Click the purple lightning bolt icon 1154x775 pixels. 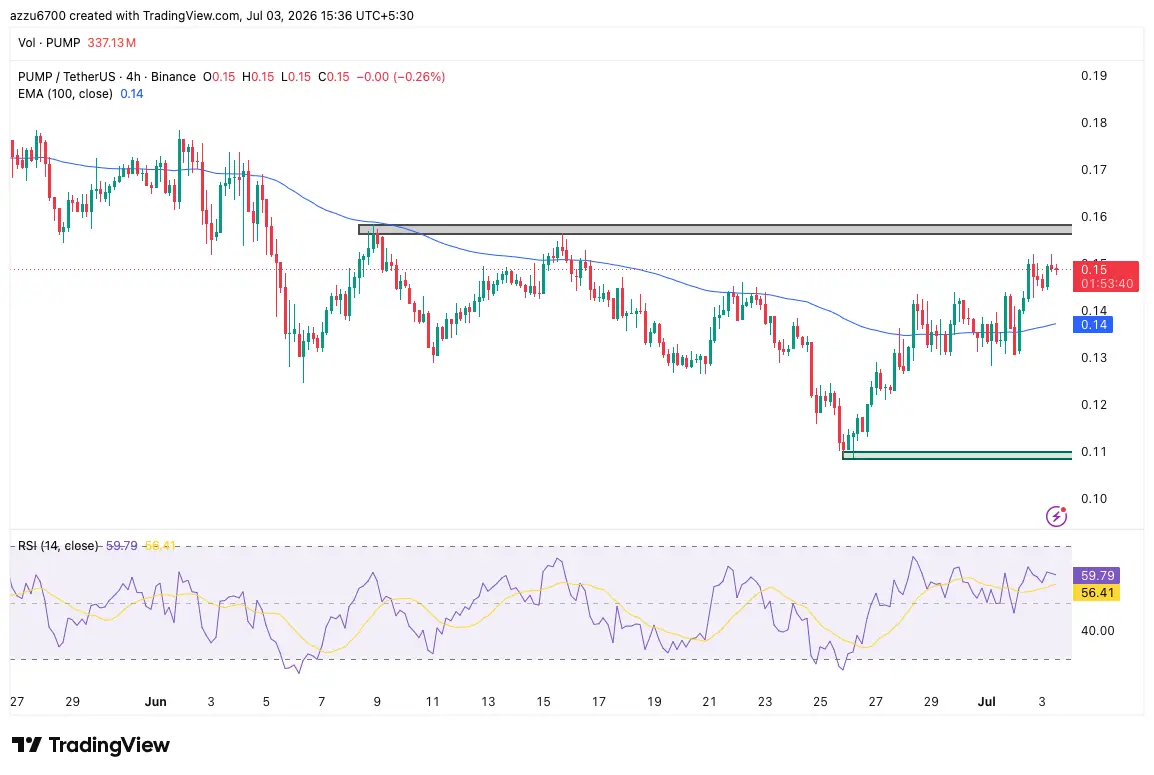1056,516
